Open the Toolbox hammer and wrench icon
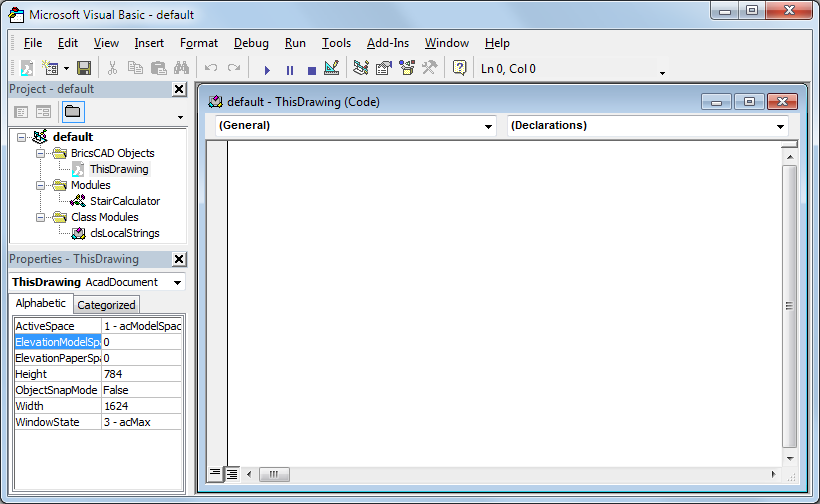Viewport: 820px width, 504px height. tap(429, 68)
